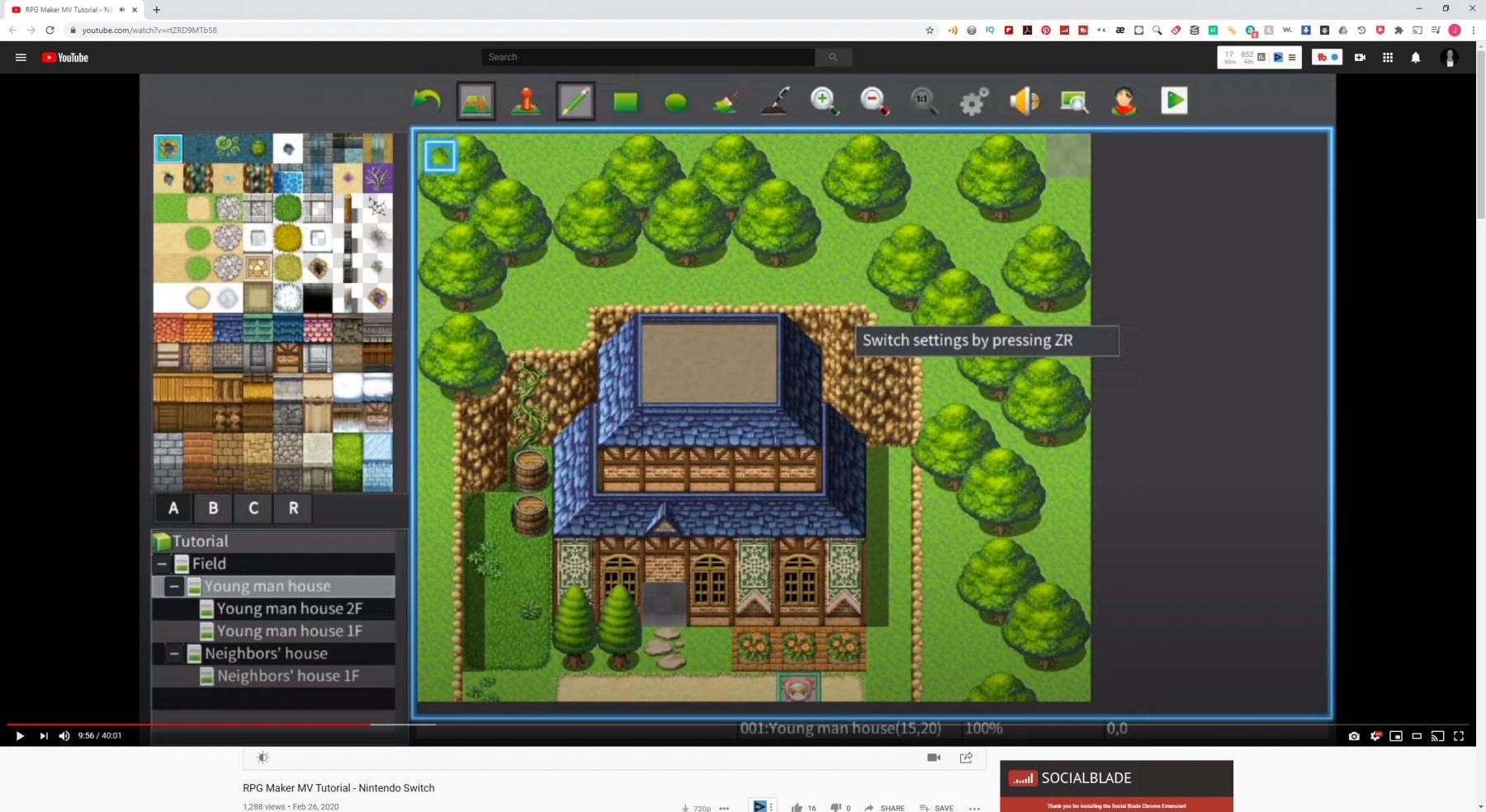Open Chrome three-dot menu
Viewport: 1486px width, 812px height.
[x=1473, y=31]
